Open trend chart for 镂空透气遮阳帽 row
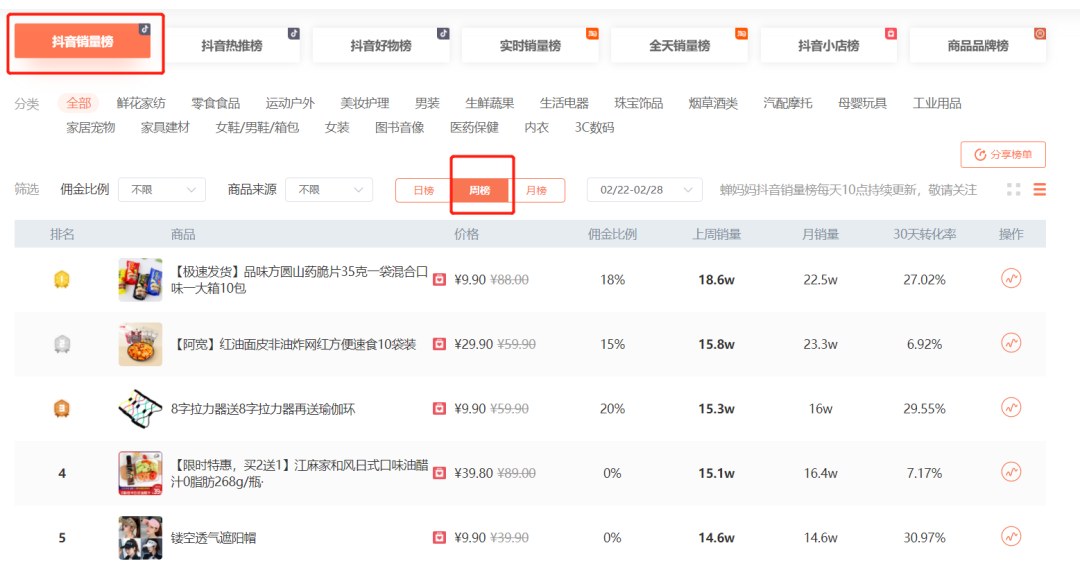 (x=1010, y=536)
